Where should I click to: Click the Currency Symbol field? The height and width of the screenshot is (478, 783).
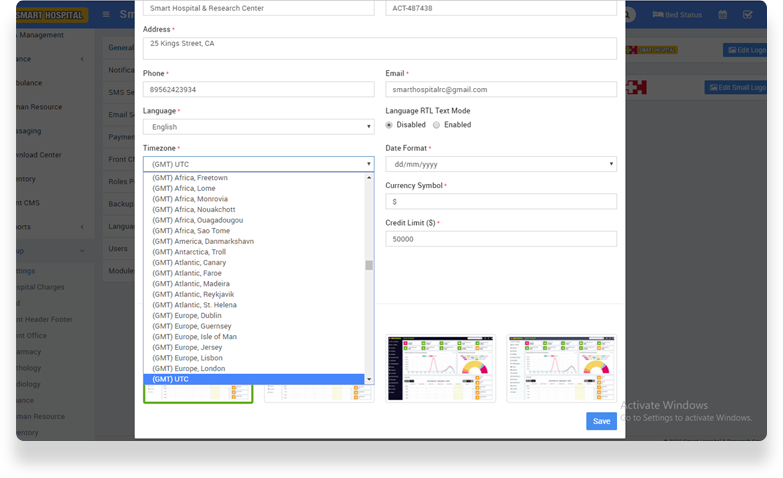(x=500, y=202)
